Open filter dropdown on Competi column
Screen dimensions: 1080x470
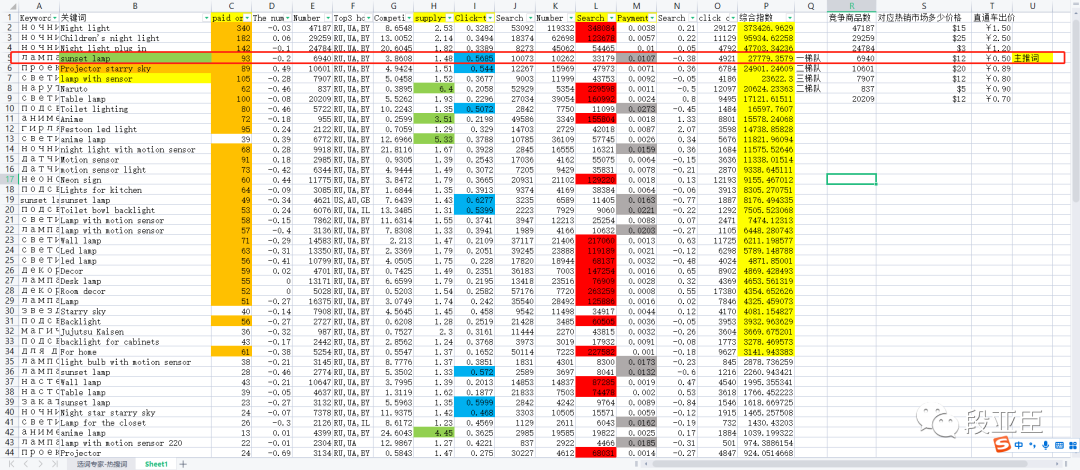pyautogui.click(x=409, y=17)
